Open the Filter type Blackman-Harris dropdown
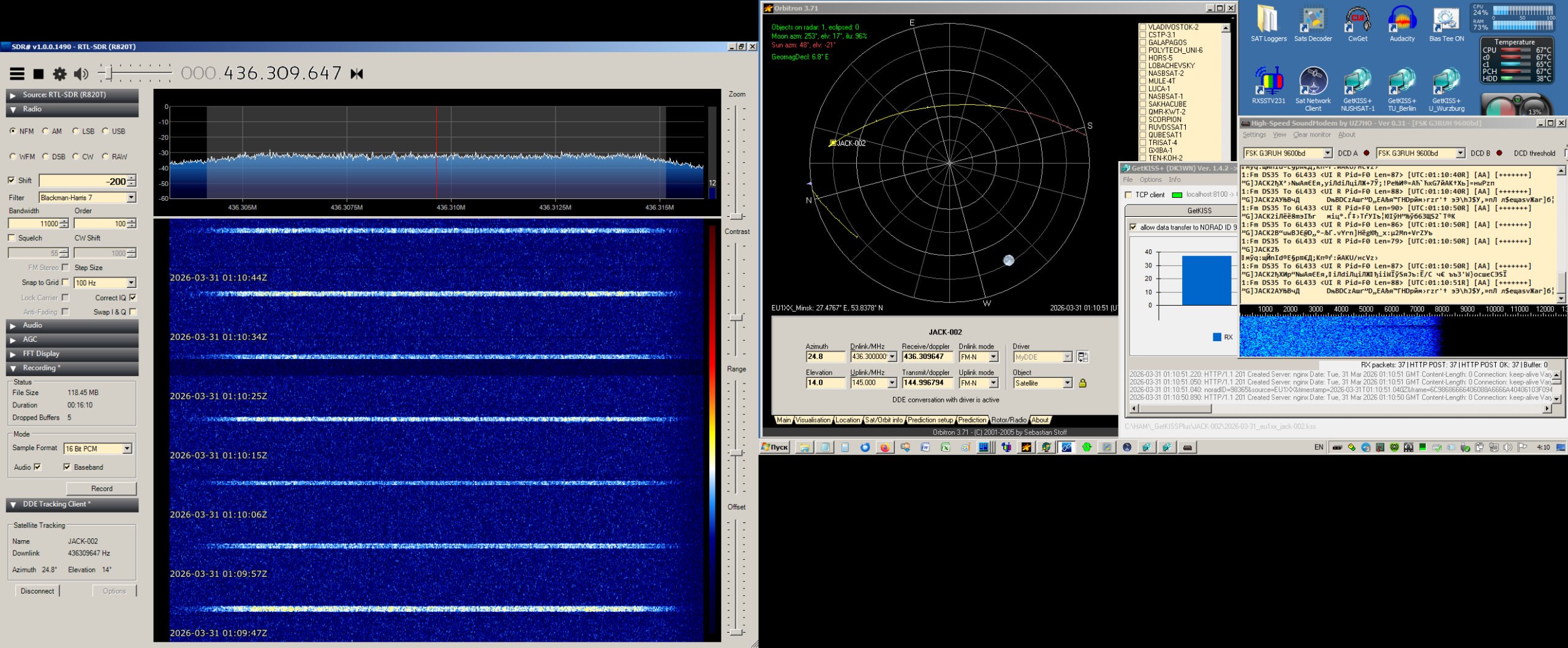 tap(131, 198)
